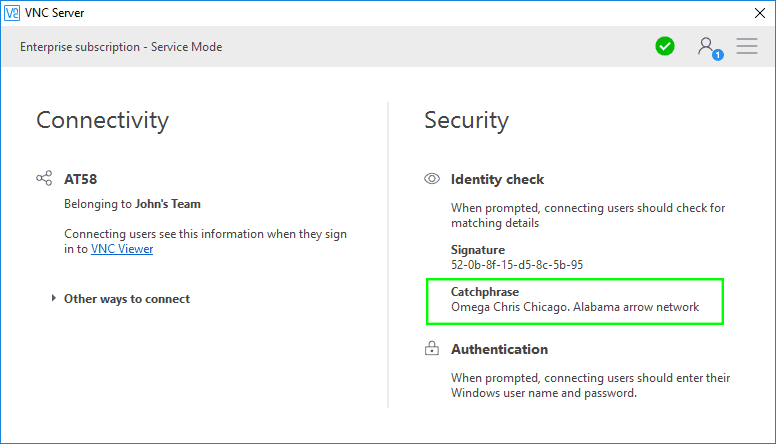Click the catchphrase text starting with Omega Chris
Screen dimensions: 776x444
tap(574, 307)
